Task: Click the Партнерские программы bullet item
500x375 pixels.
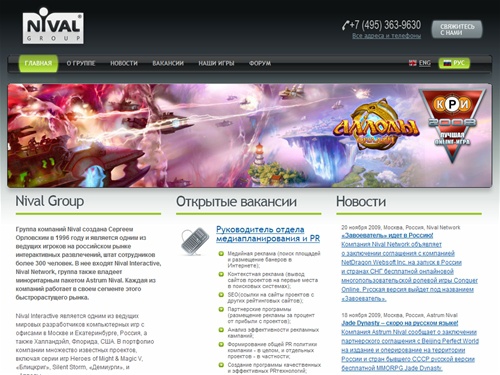Action: (x=271, y=315)
